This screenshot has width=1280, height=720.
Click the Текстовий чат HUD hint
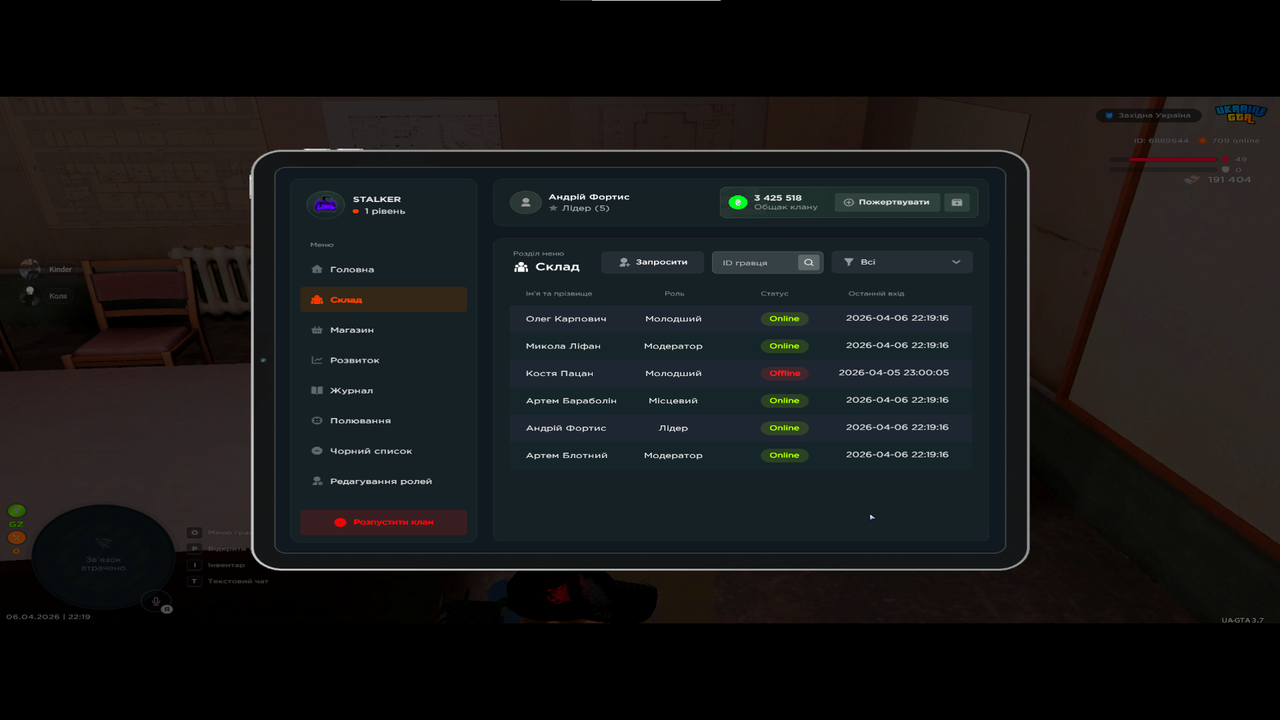(238, 581)
